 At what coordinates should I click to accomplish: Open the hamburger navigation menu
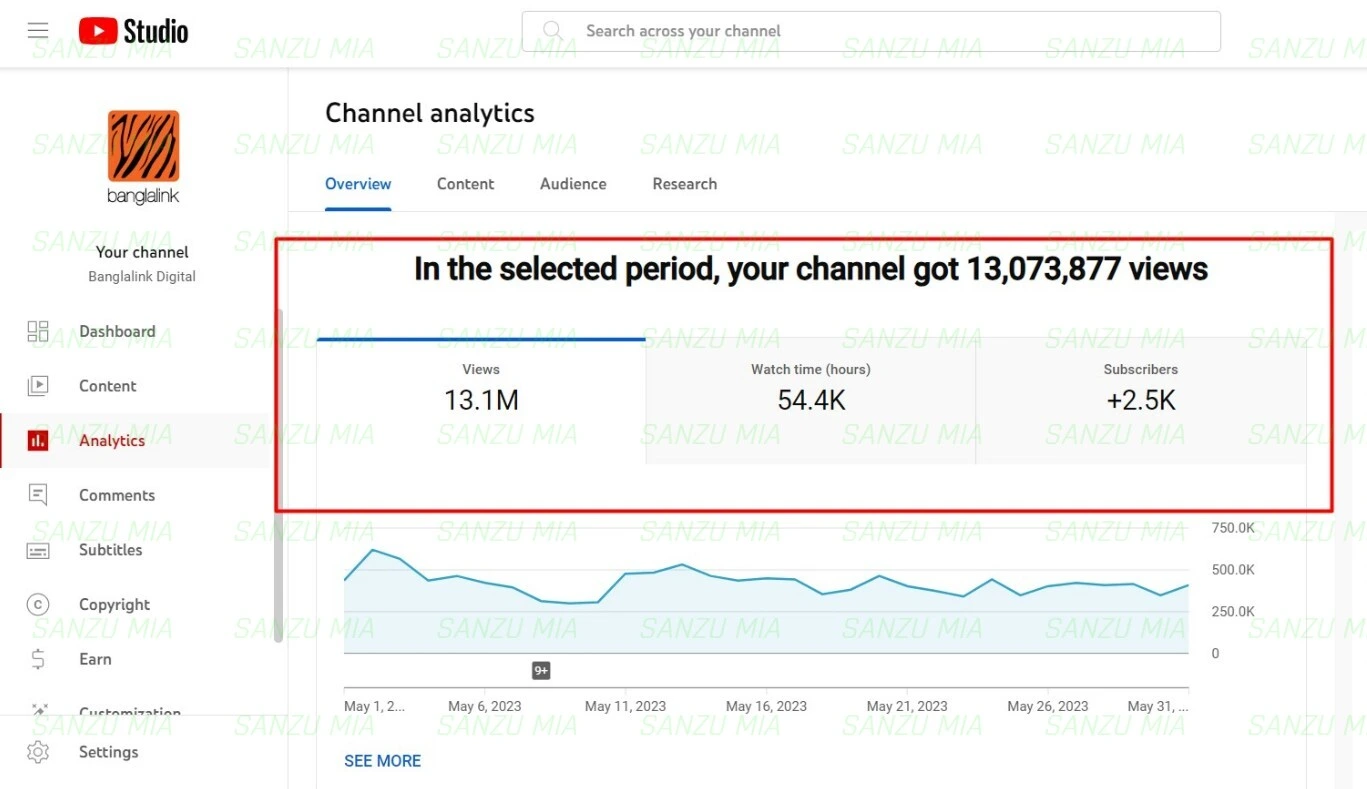38,29
